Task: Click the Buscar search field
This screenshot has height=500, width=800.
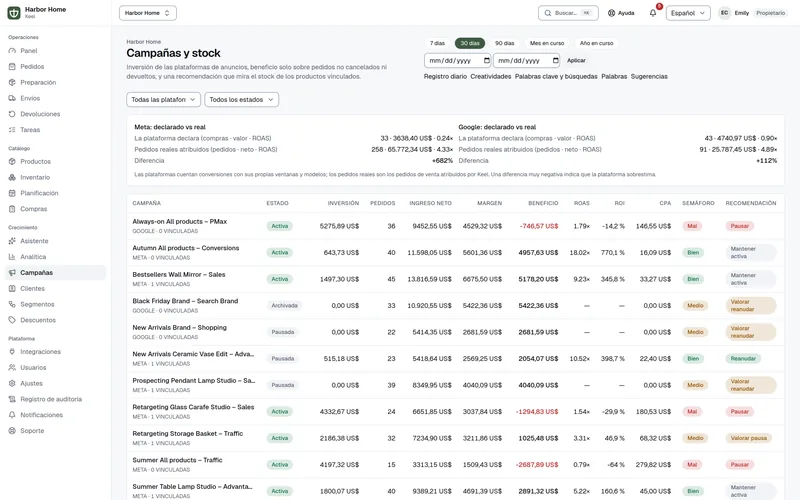Action: [568, 13]
